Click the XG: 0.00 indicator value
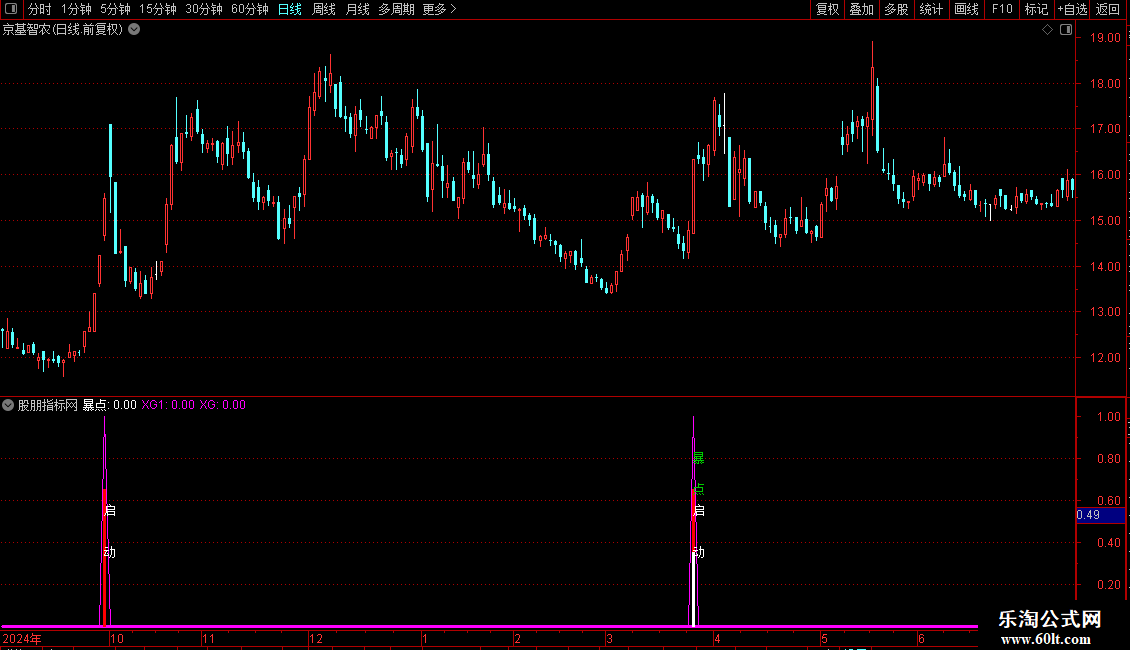 tap(223, 405)
